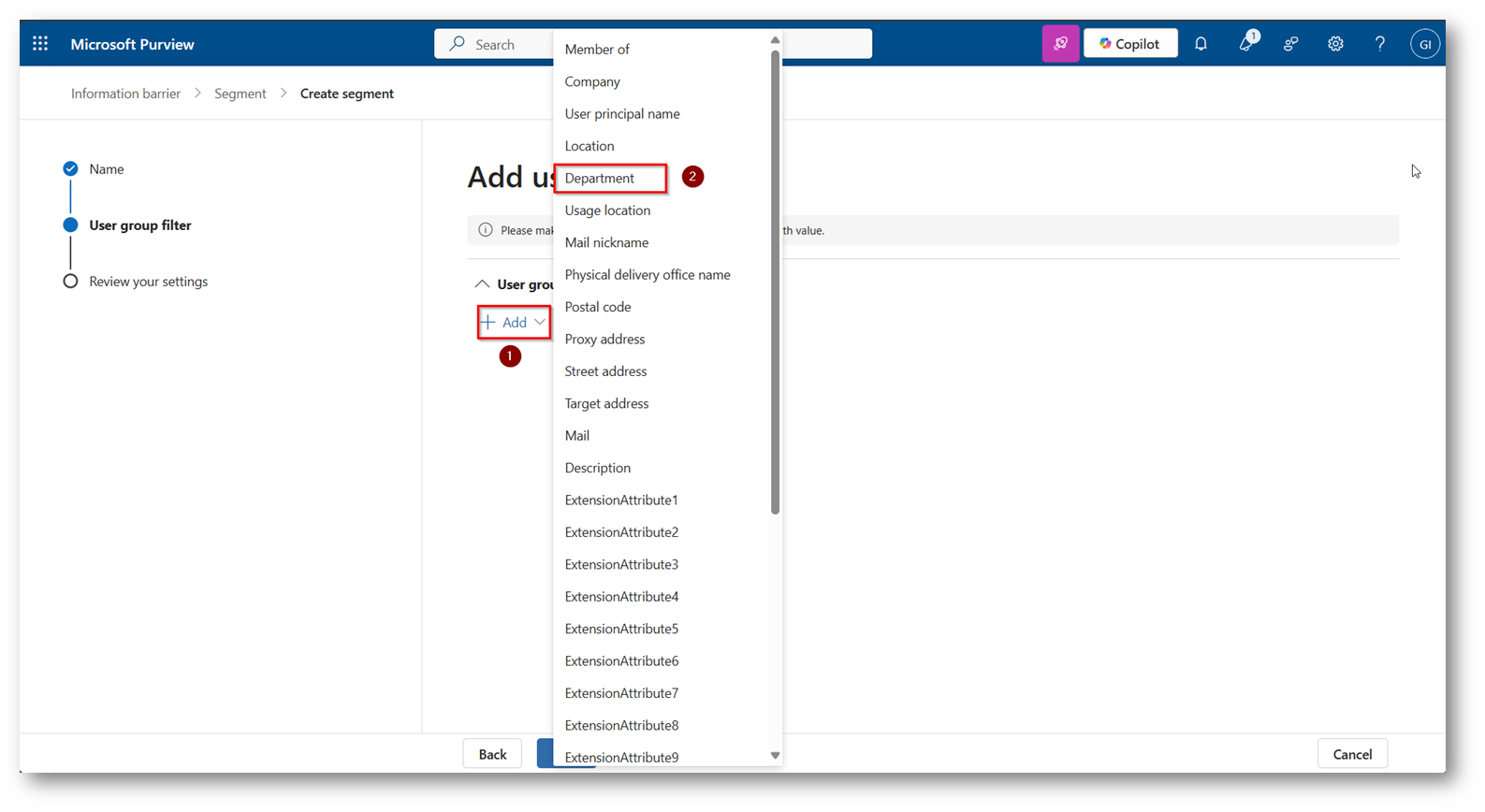Click the menu scrollbar up arrow
The width and height of the screenshot is (1485, 812).
point(775,40)
